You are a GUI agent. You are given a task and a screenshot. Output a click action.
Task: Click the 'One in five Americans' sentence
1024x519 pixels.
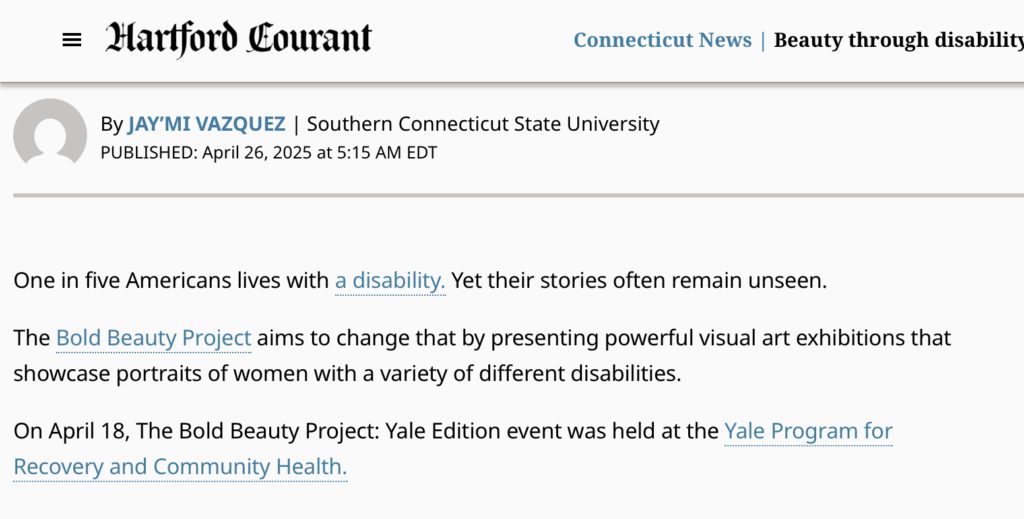point(171,281)
